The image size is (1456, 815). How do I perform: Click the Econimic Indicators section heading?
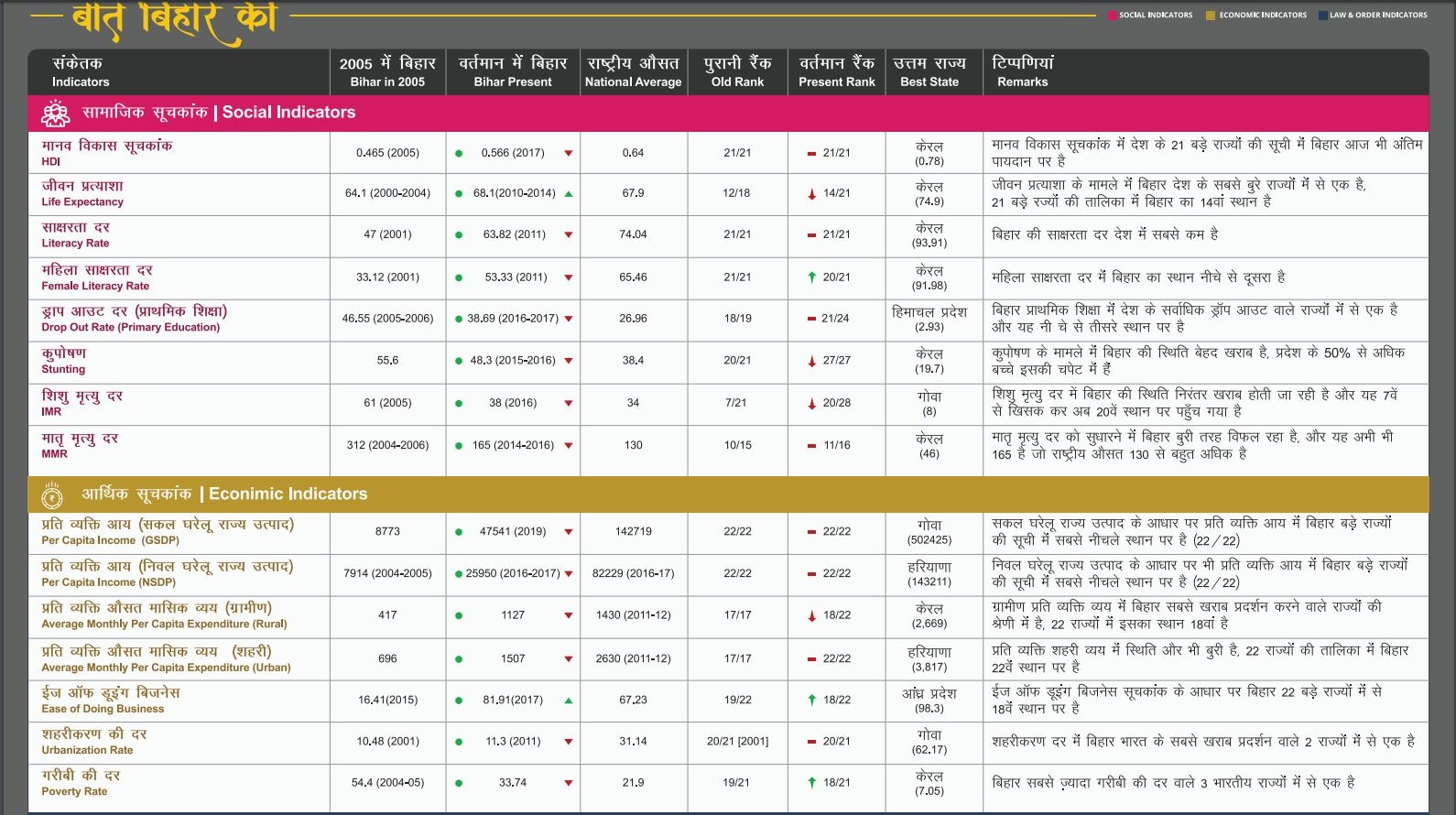(224, 494)
